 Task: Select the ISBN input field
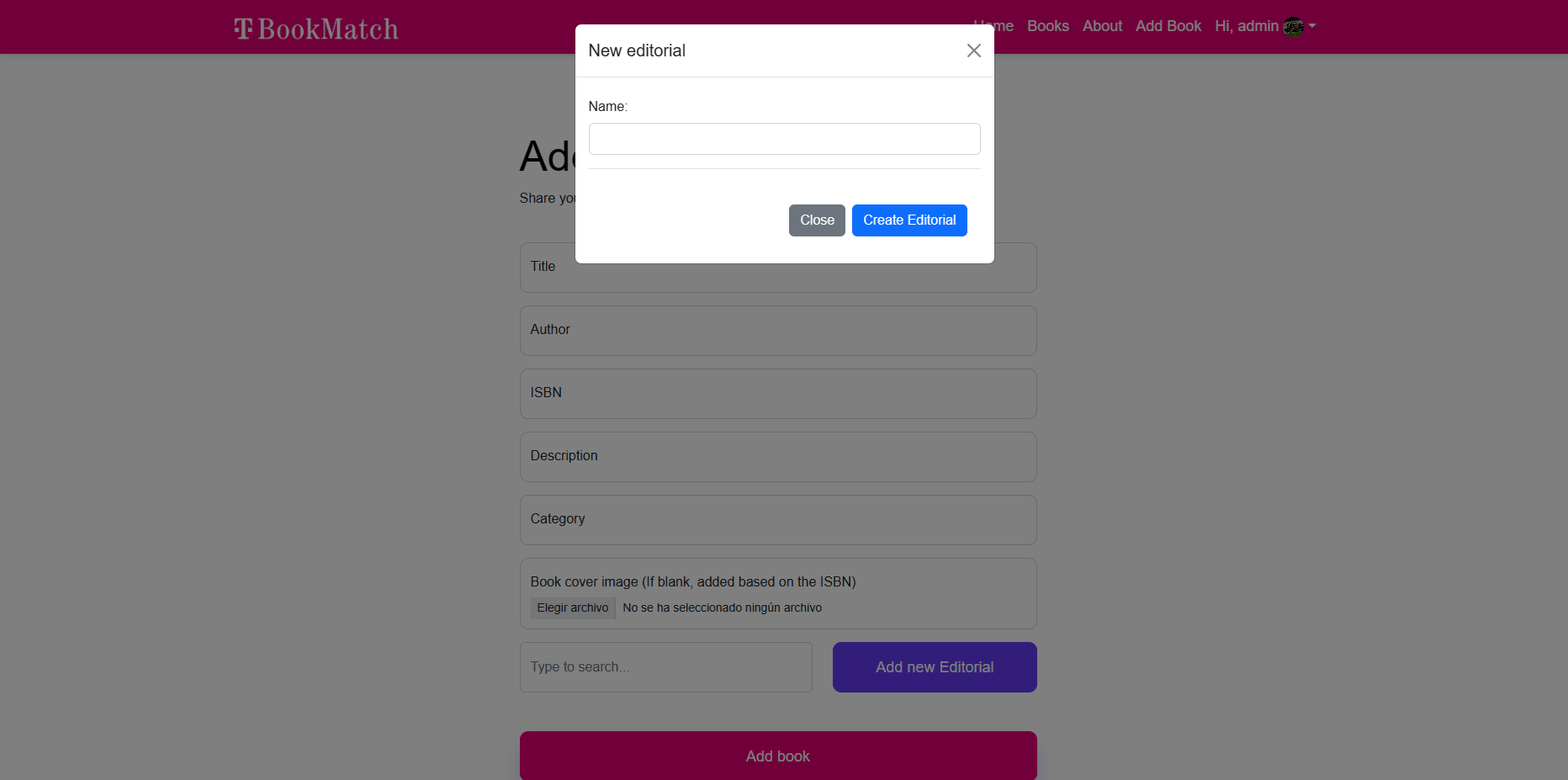tap(777, 393)
